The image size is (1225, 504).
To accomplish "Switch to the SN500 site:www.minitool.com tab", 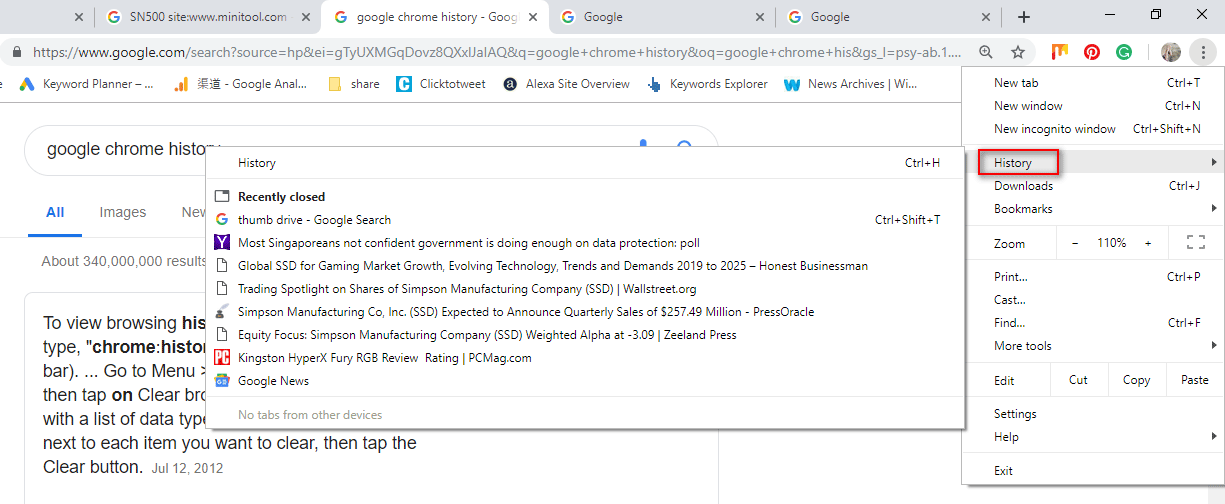I will click(209, 17).
